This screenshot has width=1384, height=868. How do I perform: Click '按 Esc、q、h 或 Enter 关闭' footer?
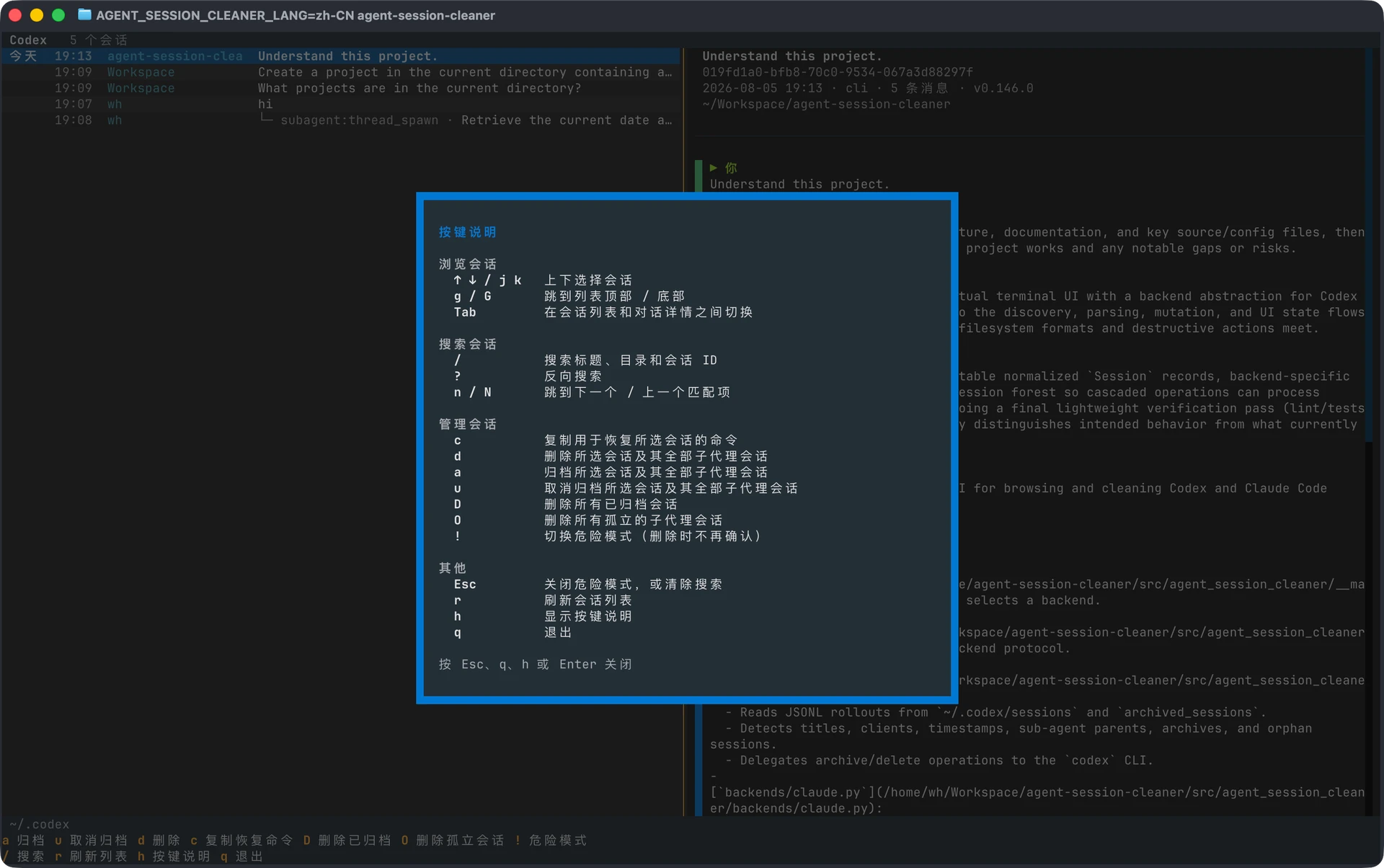pyautogui.click(x=536, y=664)
